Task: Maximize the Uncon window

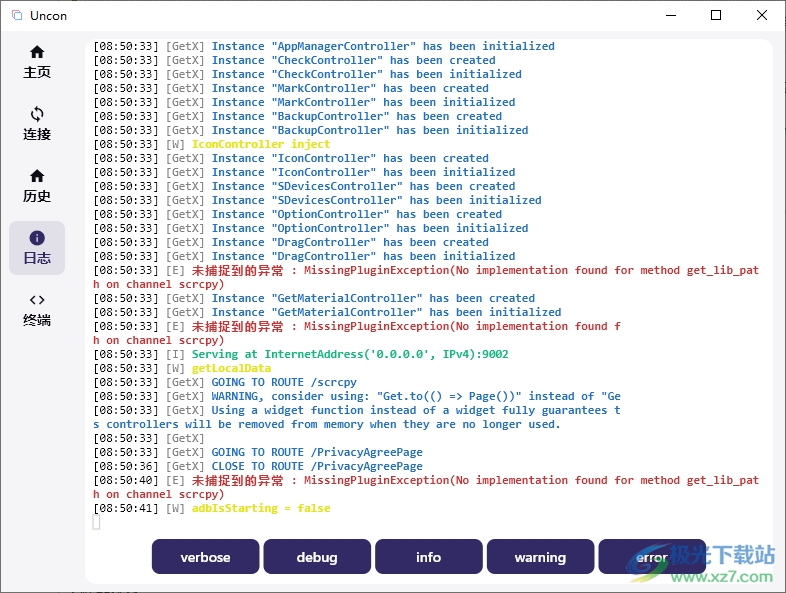Action: 716,16
